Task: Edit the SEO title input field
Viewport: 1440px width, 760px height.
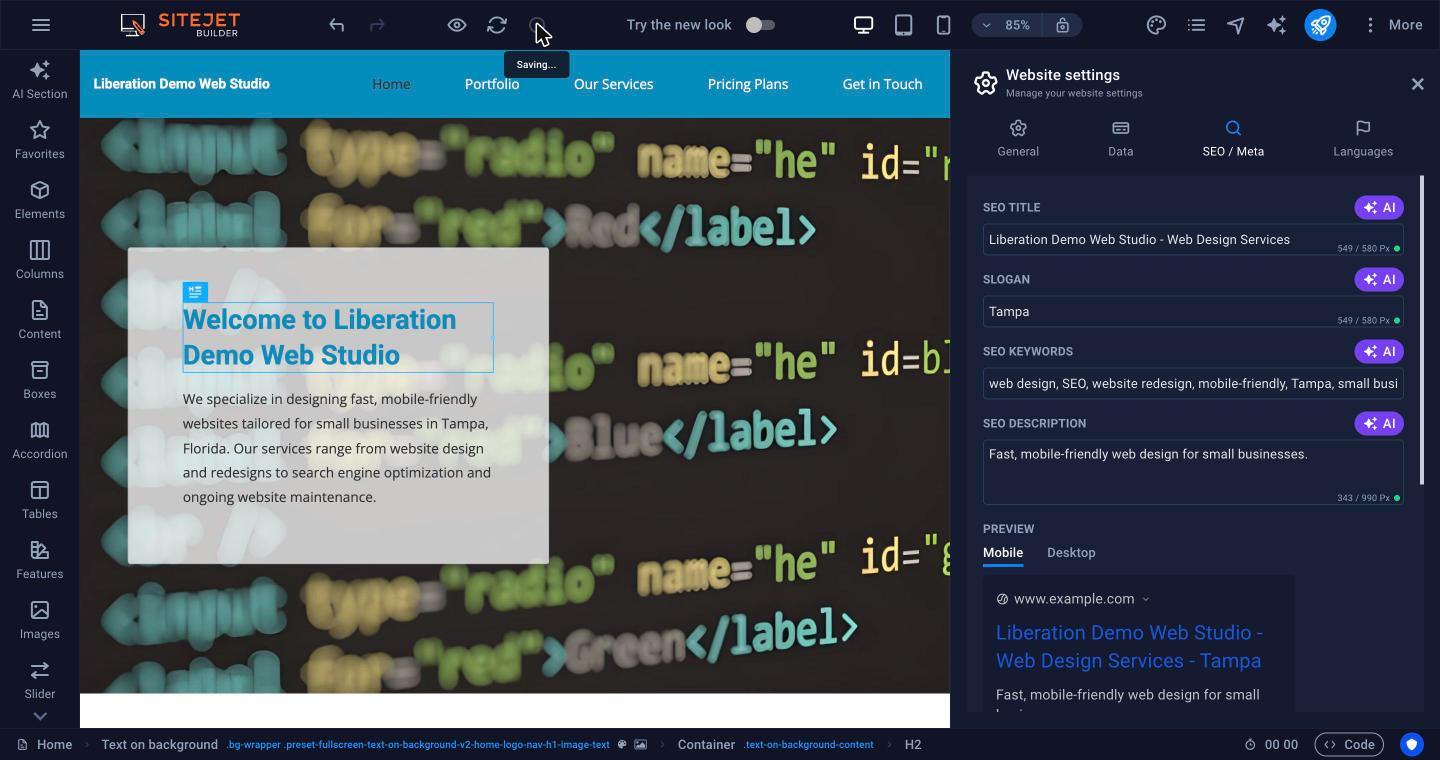Action: [x=1193, y=240]
